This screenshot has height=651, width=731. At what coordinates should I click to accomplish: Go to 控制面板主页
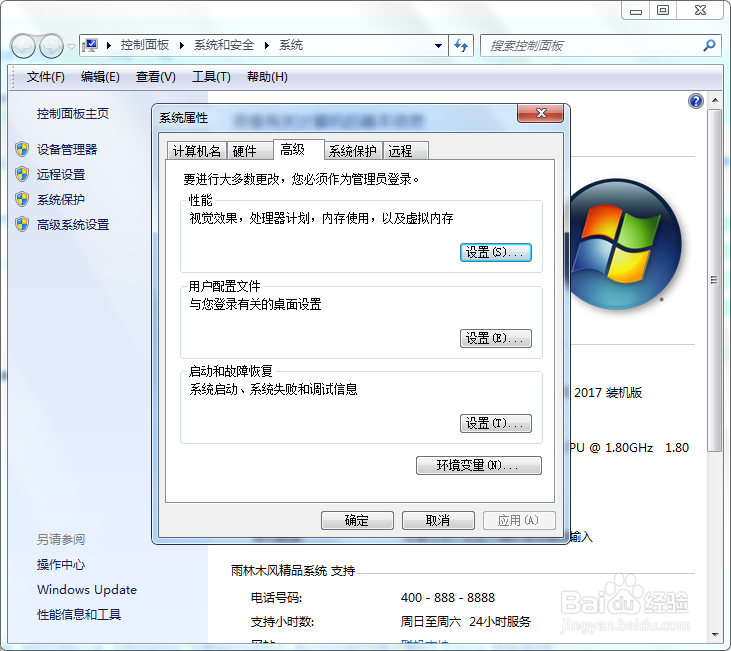[x=73, y=113]
